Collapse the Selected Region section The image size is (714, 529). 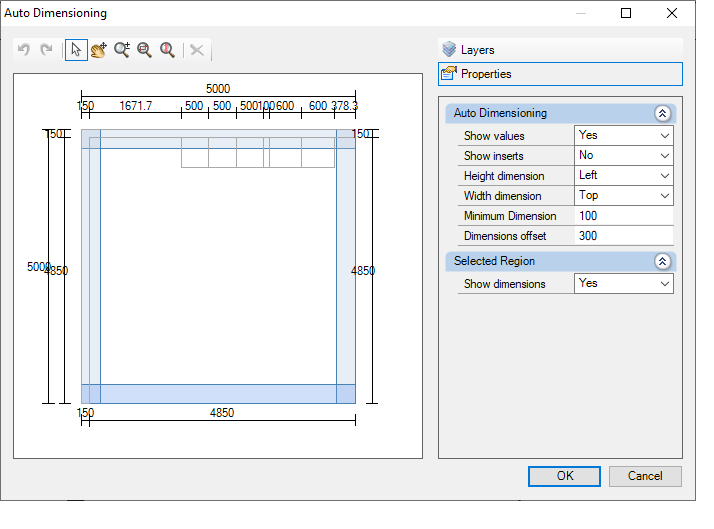click(663, 261)
